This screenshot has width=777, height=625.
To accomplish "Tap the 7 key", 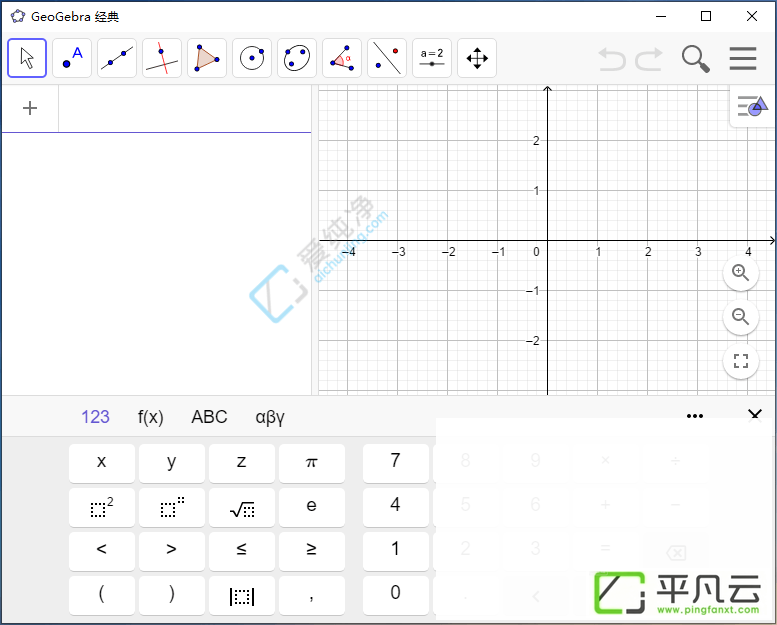I will pyautogui.click(x=395, y=463).
